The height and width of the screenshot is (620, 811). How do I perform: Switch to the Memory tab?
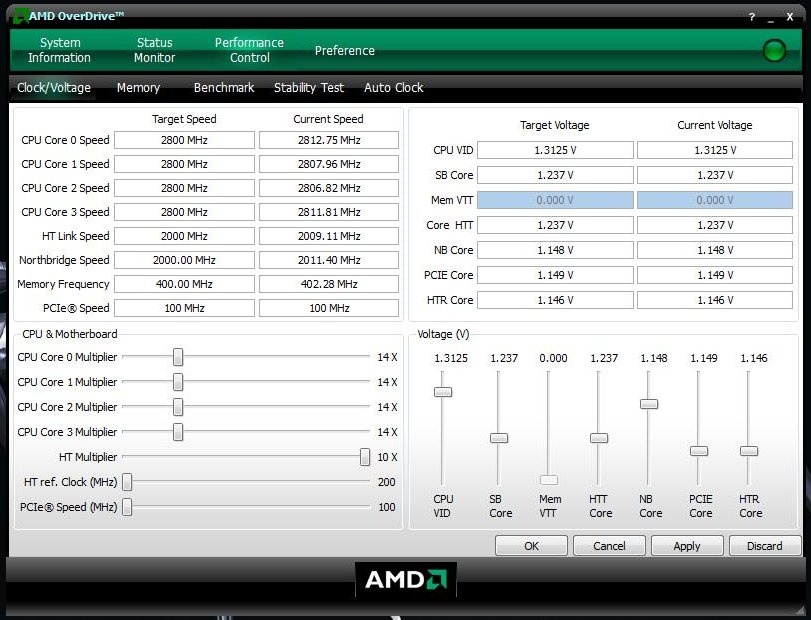pos(138,88)
